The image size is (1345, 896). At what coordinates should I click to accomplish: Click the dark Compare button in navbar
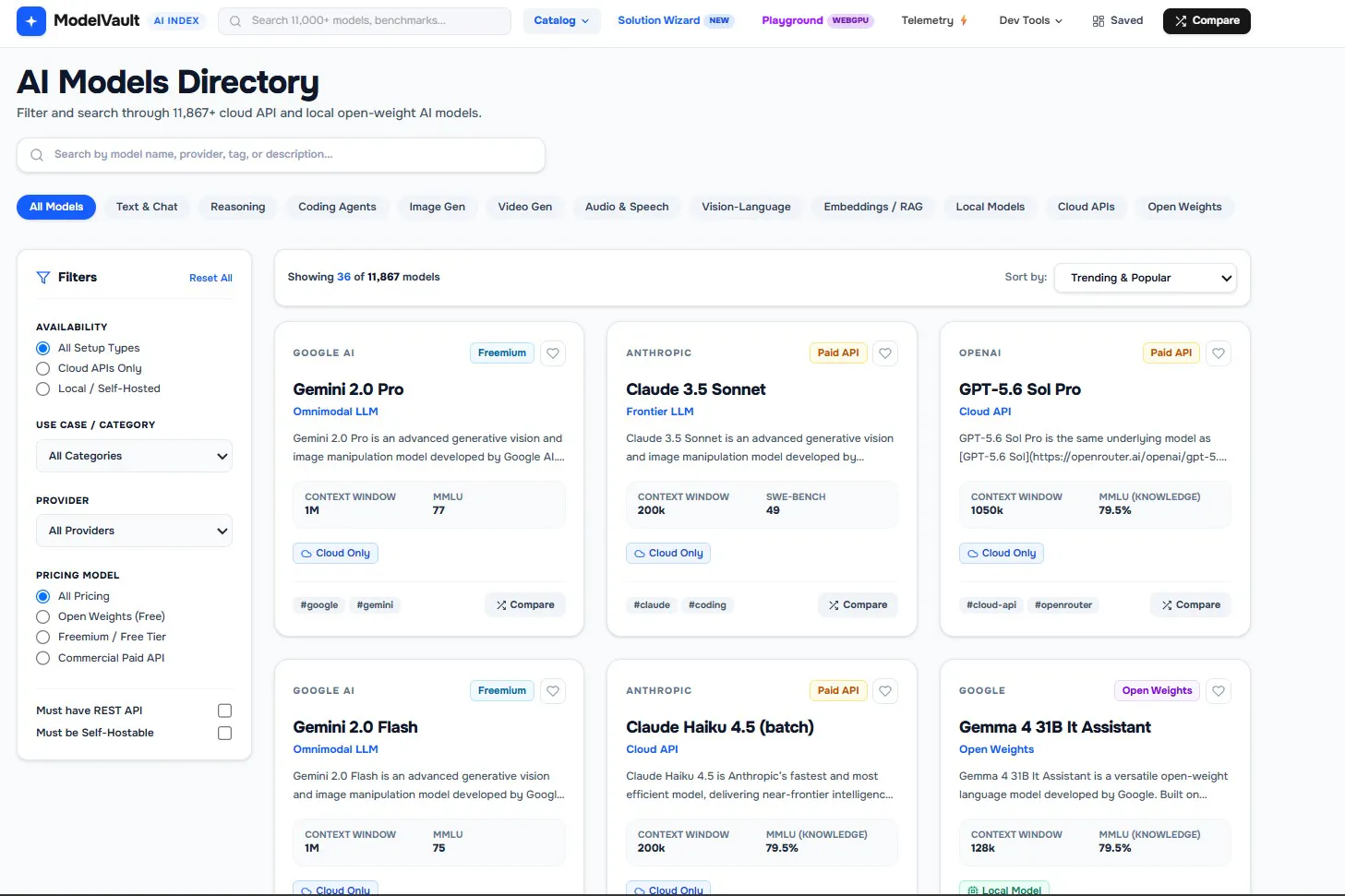[x=1207, y=20]
